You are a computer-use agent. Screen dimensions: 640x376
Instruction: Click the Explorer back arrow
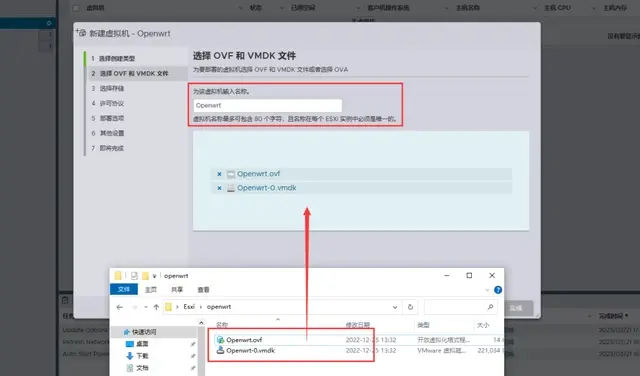(120, 307)
